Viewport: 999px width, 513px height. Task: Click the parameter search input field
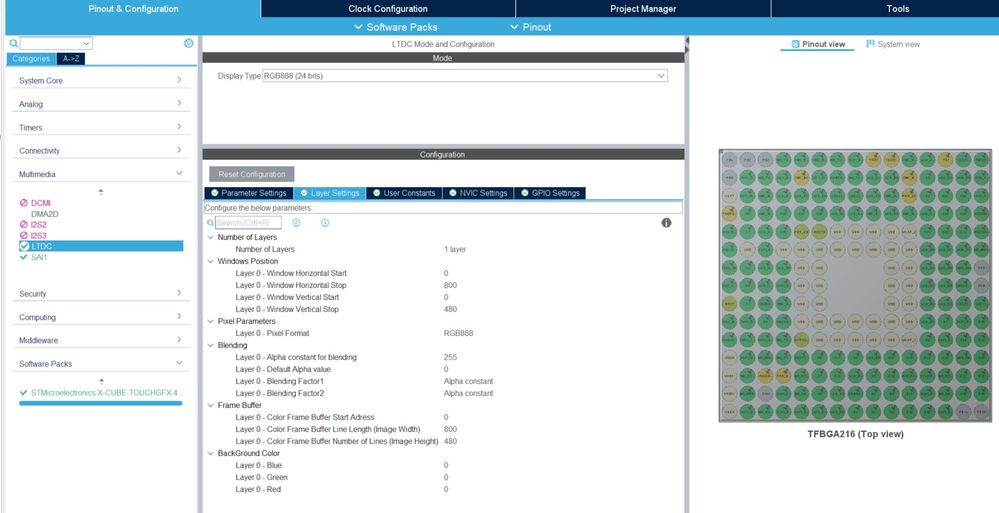pos(248,222)
